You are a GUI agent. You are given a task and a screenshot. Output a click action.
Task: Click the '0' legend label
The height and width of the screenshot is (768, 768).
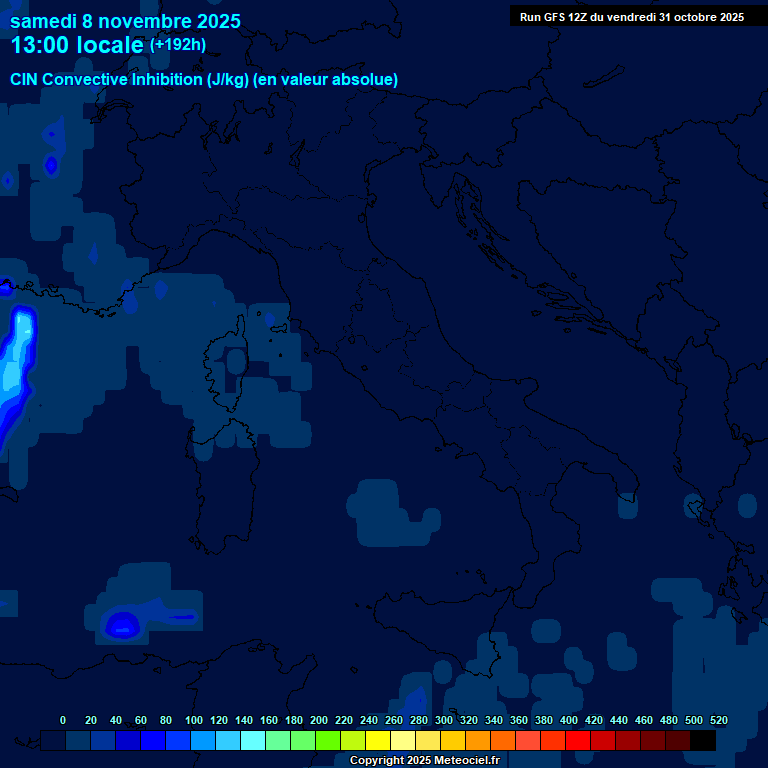[x=63, y=720]
